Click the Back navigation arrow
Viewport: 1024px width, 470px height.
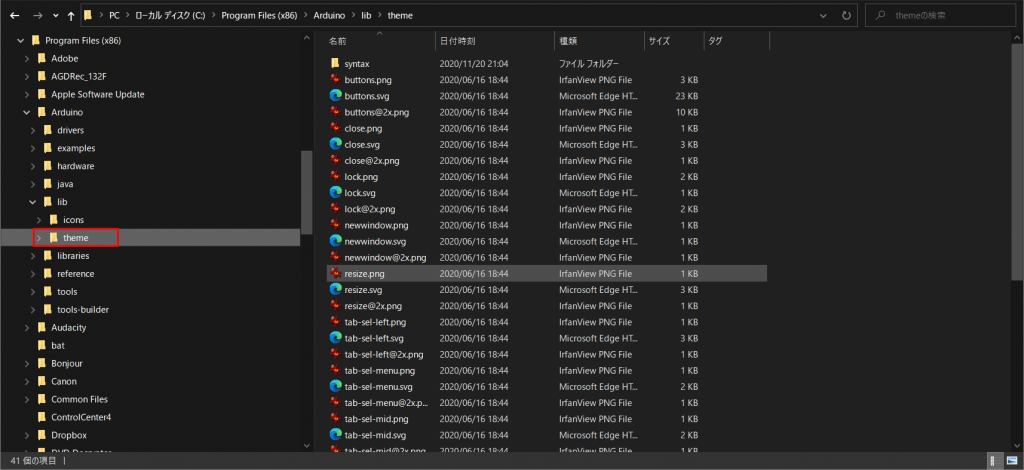[14, 16]
